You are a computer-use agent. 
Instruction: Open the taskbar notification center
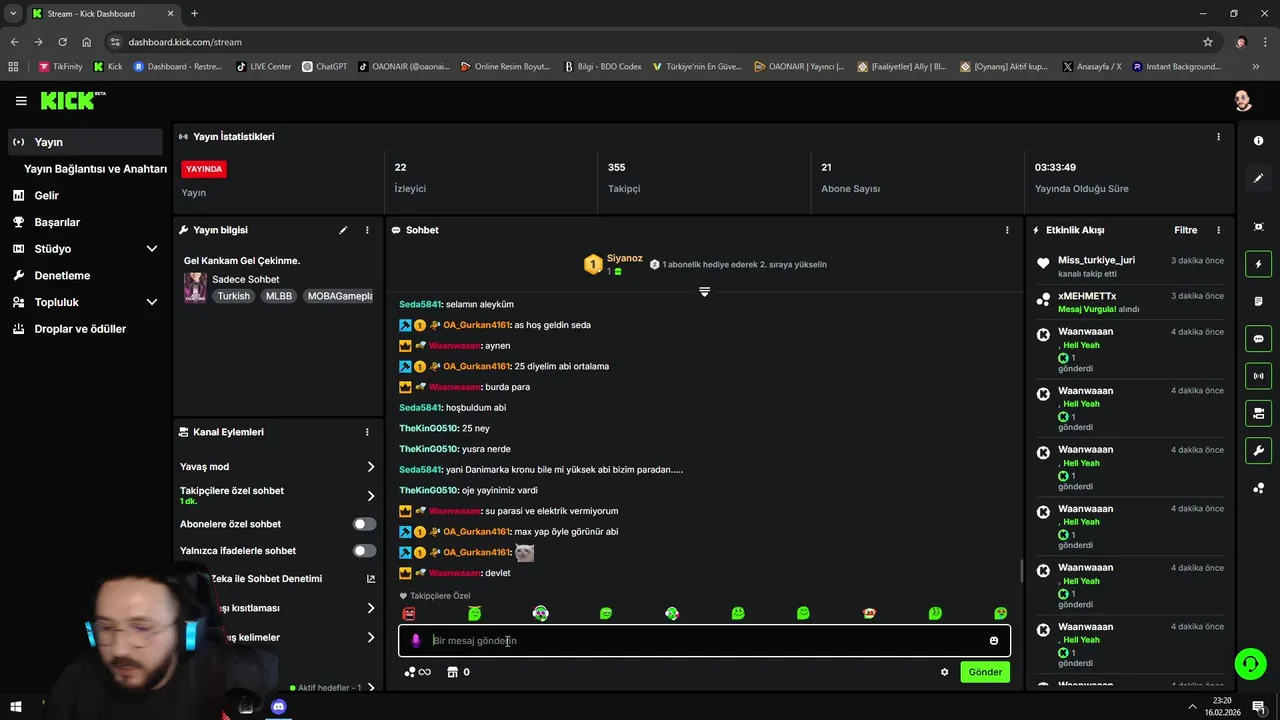tap(1259, 707)
